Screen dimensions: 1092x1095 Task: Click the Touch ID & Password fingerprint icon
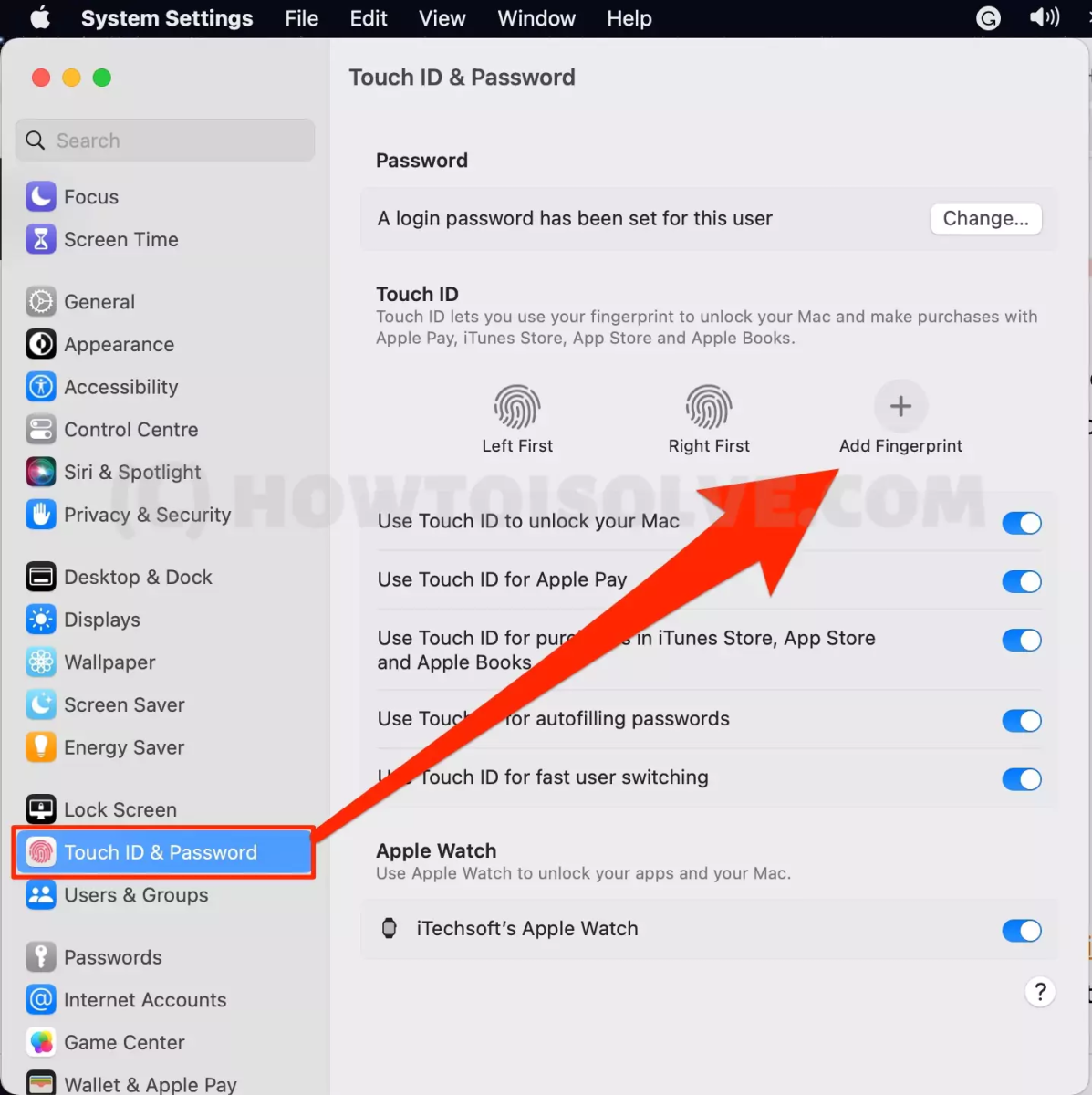[41, 852]
